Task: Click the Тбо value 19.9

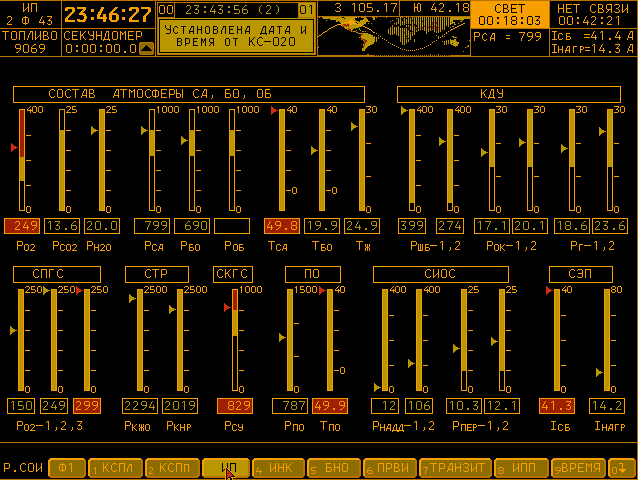Action: click(322, 226)
